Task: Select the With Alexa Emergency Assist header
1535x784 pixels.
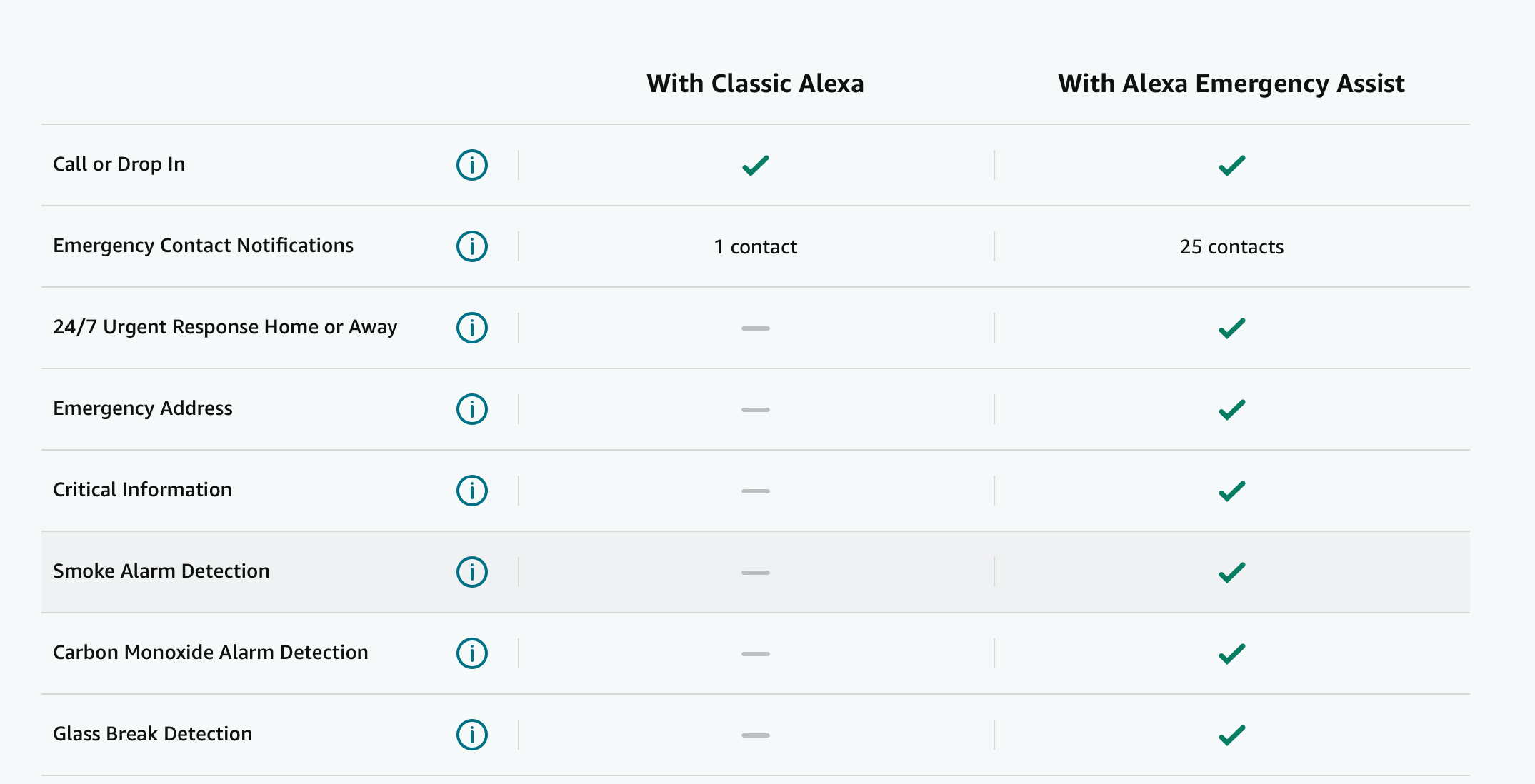Action: (1231, 84)
